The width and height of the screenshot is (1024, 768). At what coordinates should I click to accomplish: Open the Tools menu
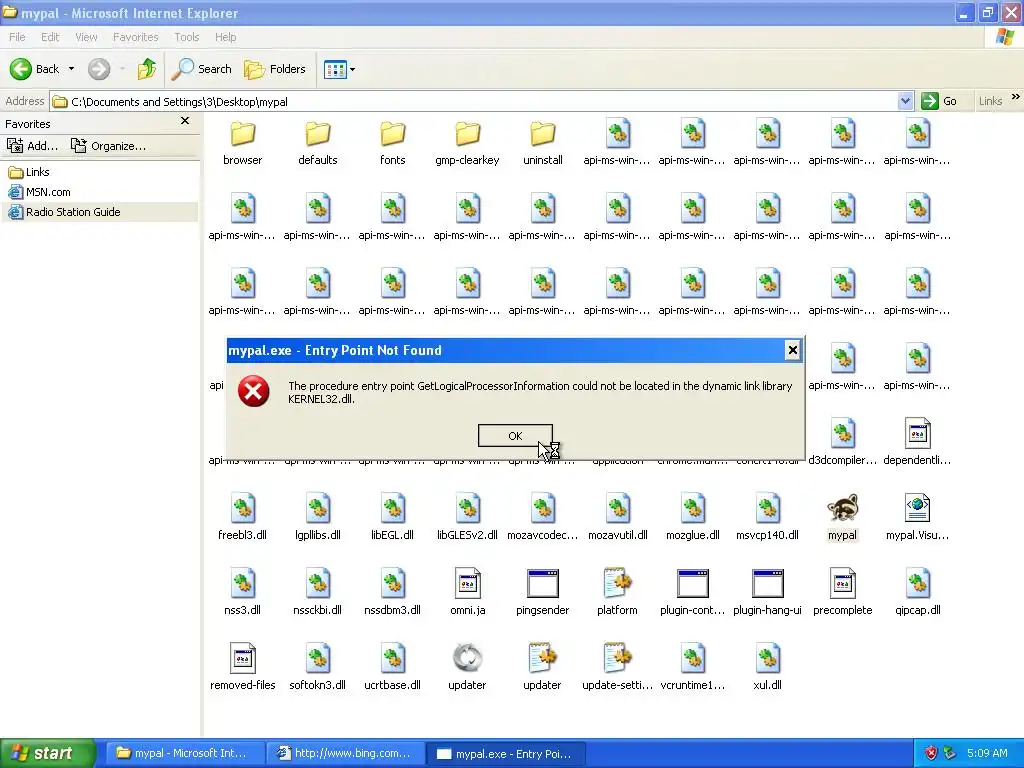point(186,37)
